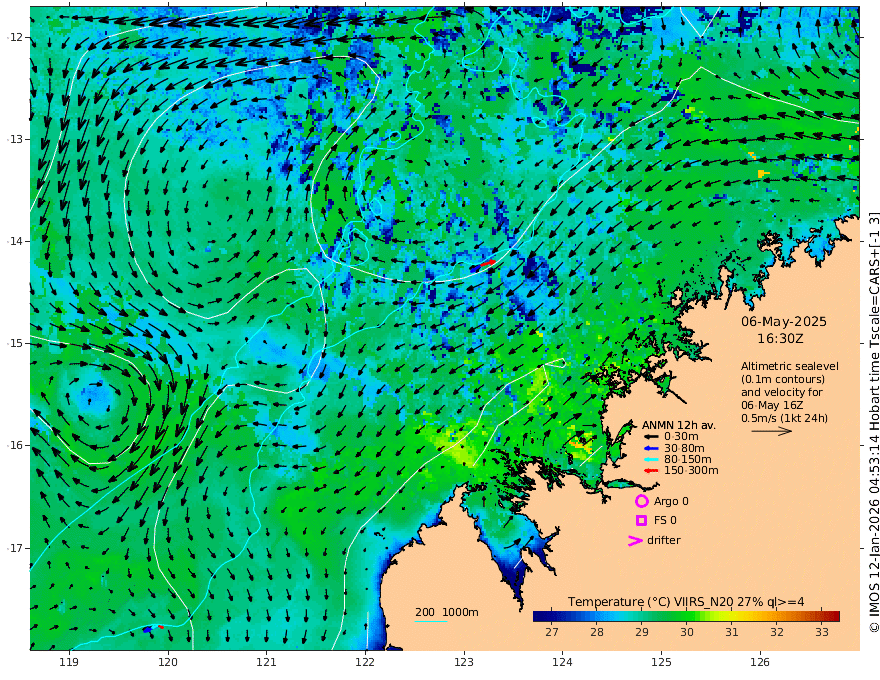Click the 32 colorbar tick label
This screenshot has width=880, height=680.
point(776,632)
